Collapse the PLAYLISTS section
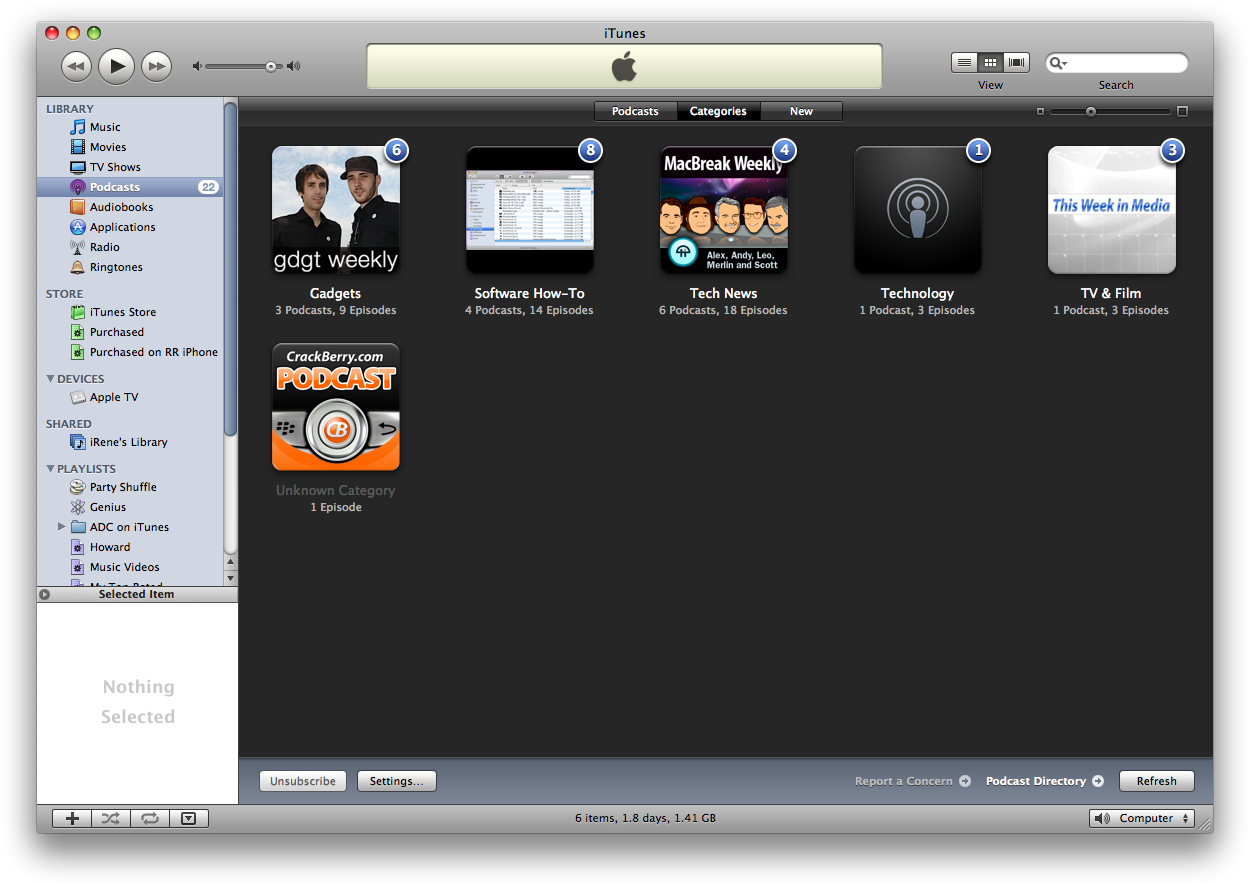 [51, 469]
